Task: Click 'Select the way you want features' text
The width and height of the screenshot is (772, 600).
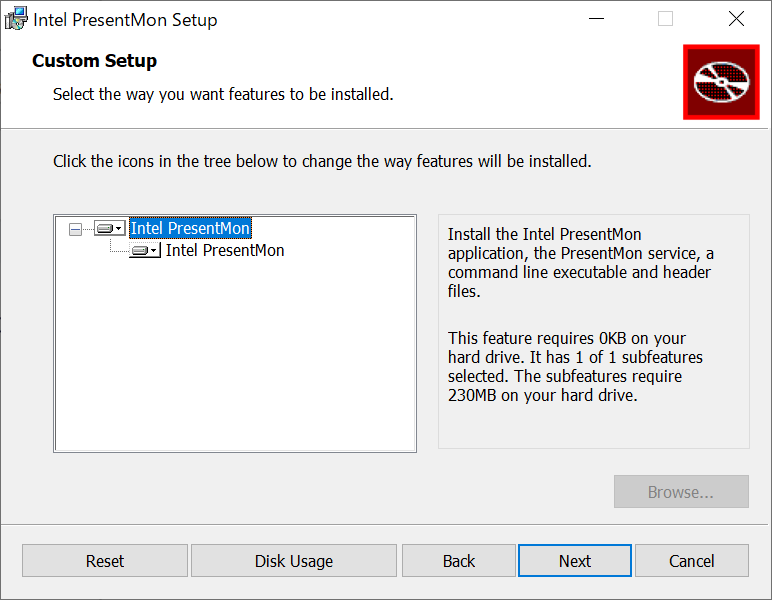Action: (223, 94)
